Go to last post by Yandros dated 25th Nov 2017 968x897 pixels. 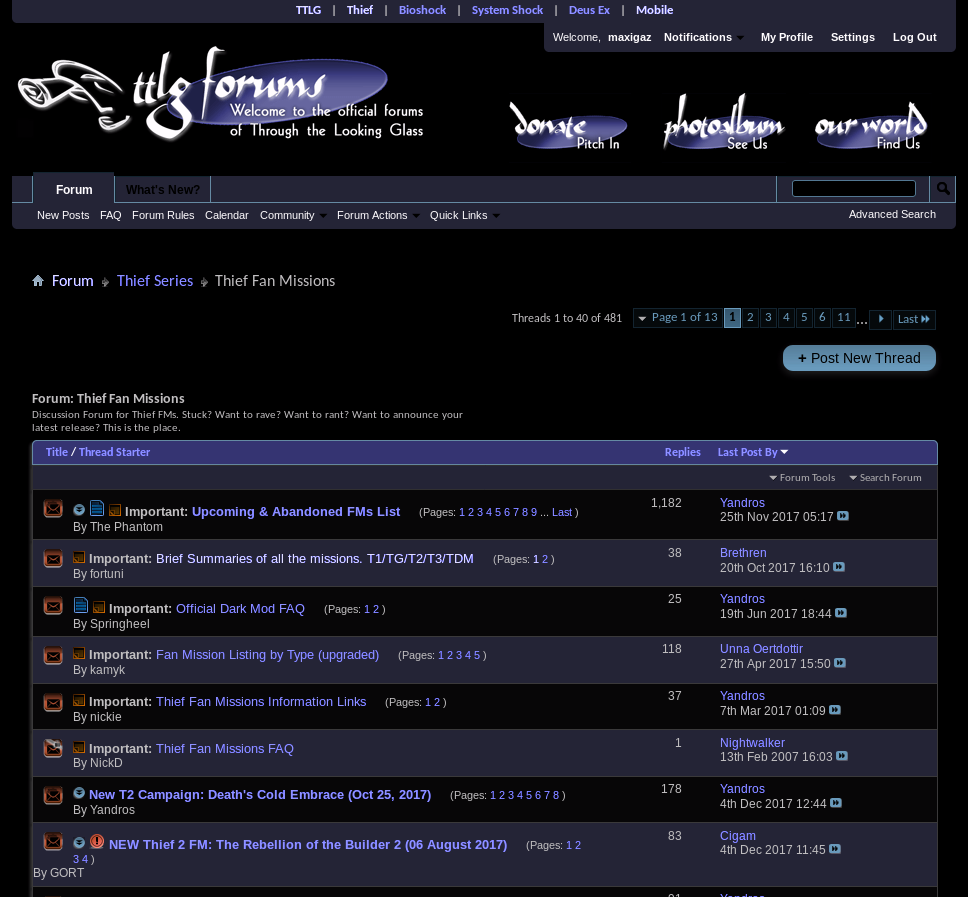click(843, 516)
